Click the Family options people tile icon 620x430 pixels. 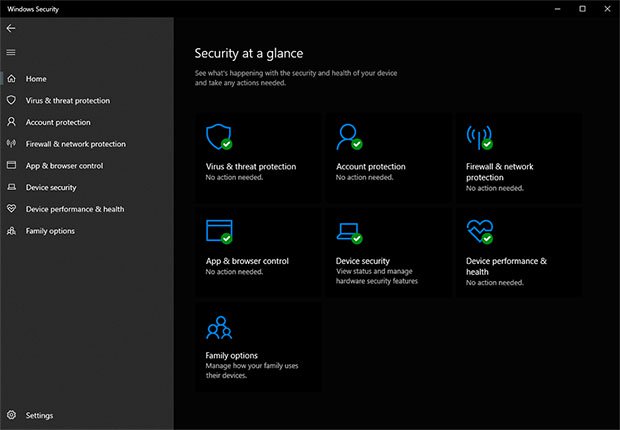(x=219, y=328)
